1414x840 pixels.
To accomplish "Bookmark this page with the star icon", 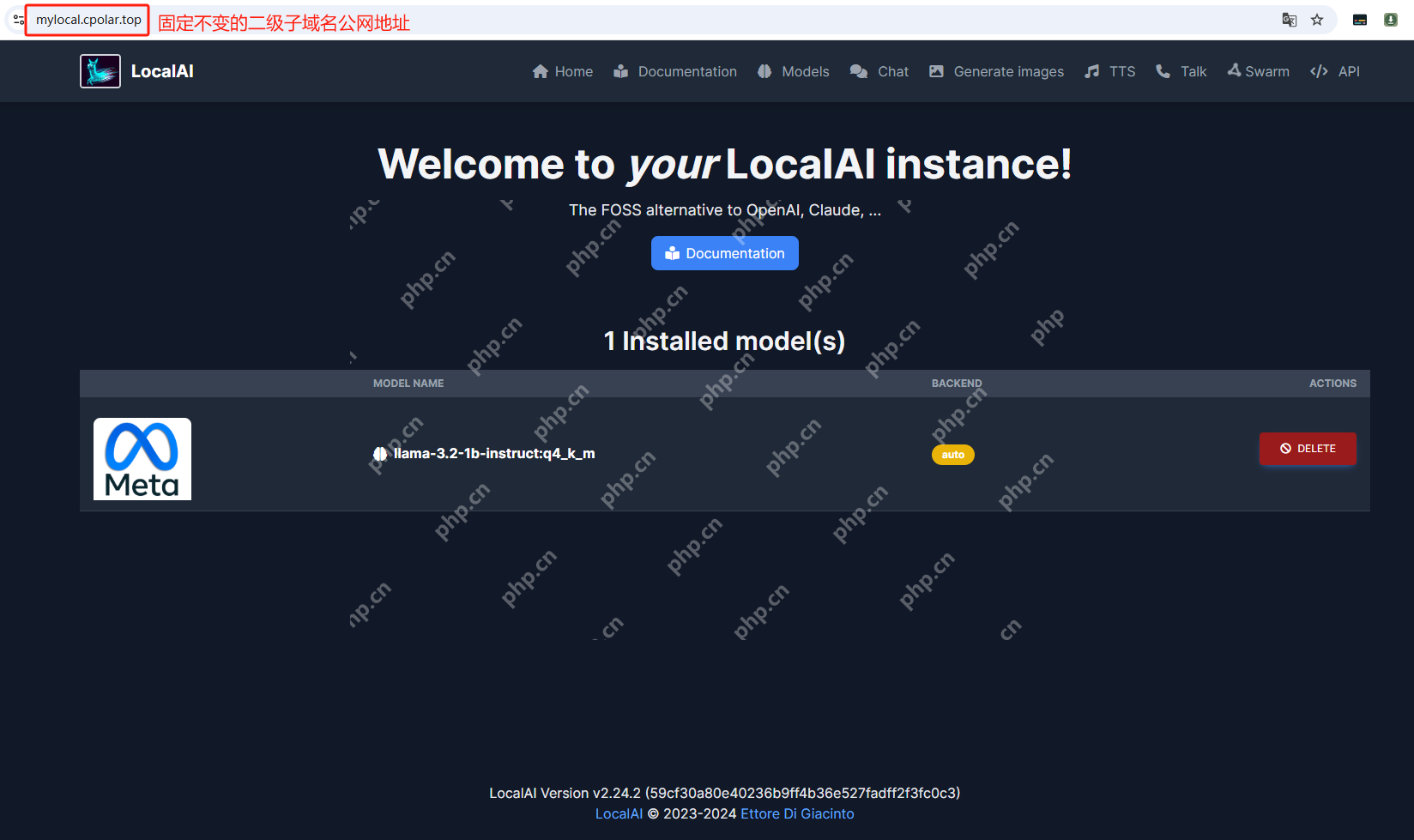I will tap(1317, 20).
